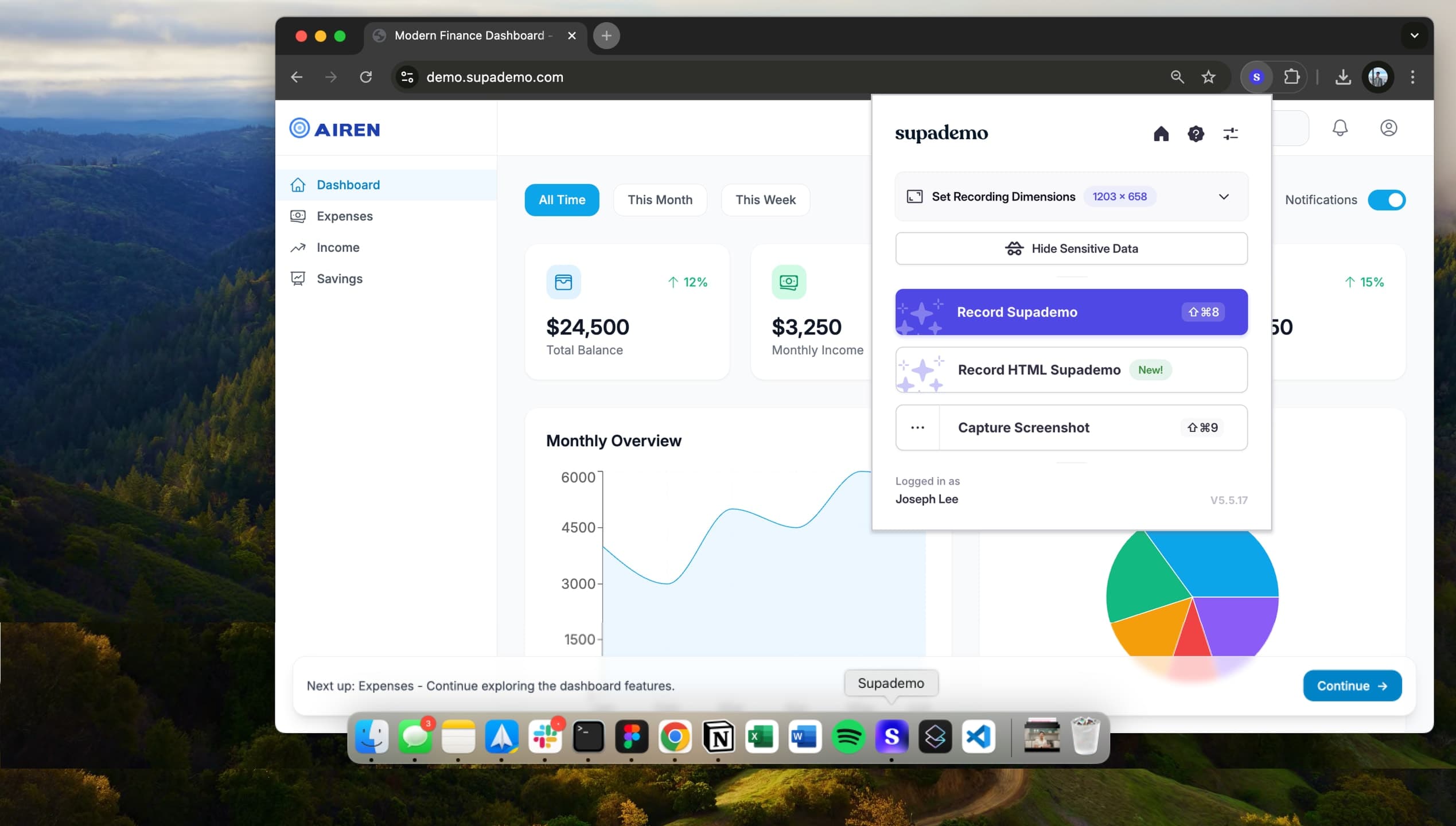Click the Monthly Overview heading
The image size is (1456, 826).
613,441
